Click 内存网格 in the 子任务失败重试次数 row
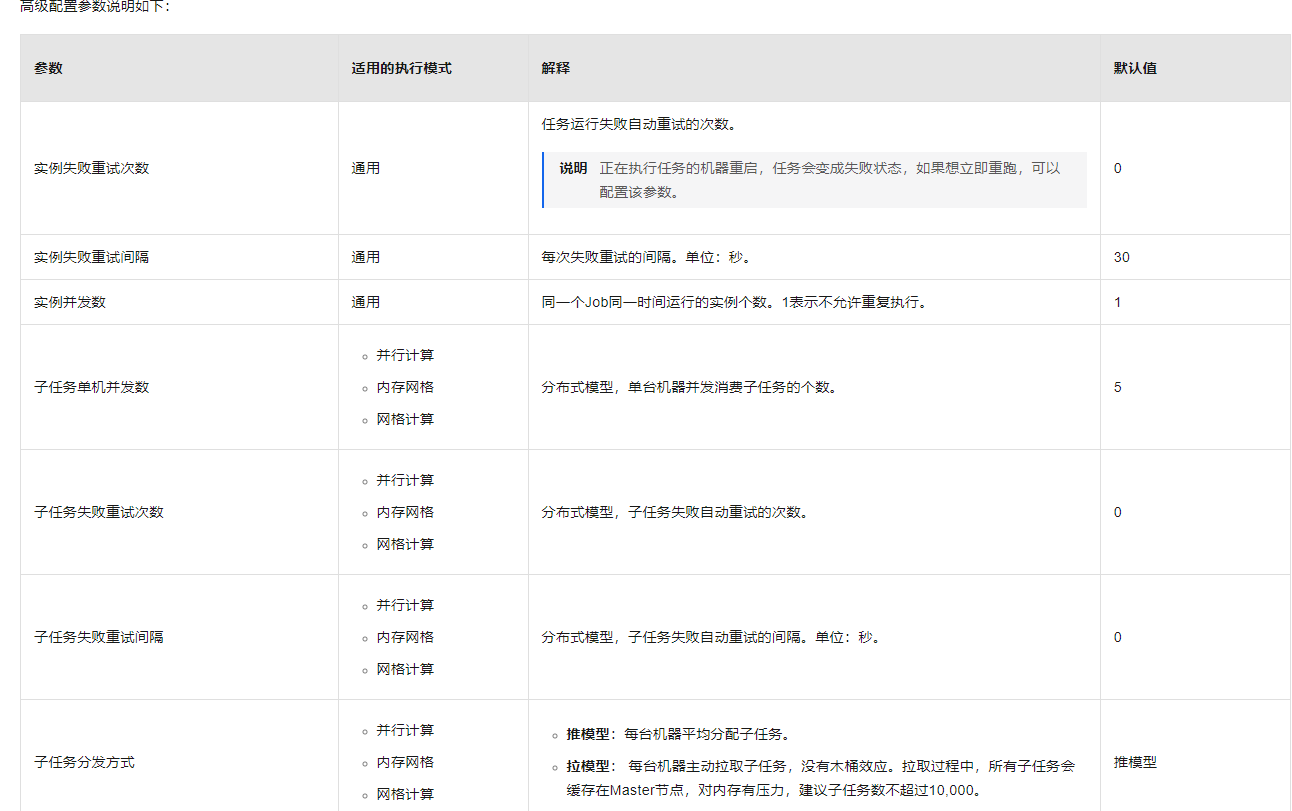 405,512
